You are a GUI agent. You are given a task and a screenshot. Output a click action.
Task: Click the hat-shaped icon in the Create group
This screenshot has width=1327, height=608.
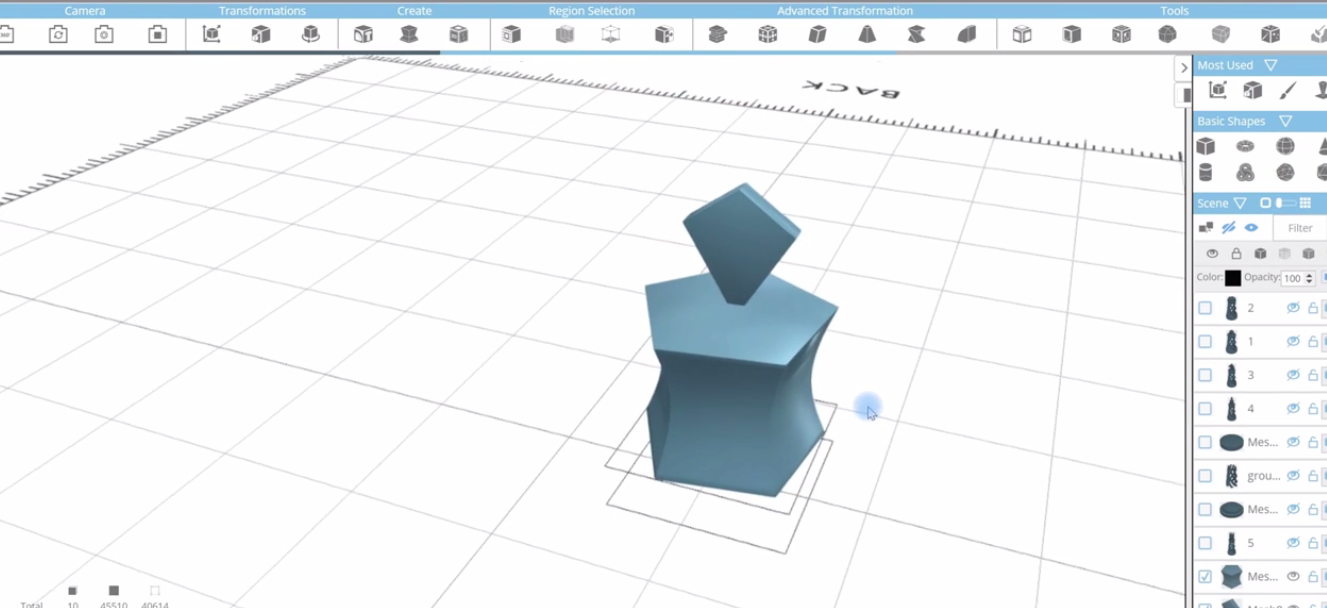coord(409,35)
